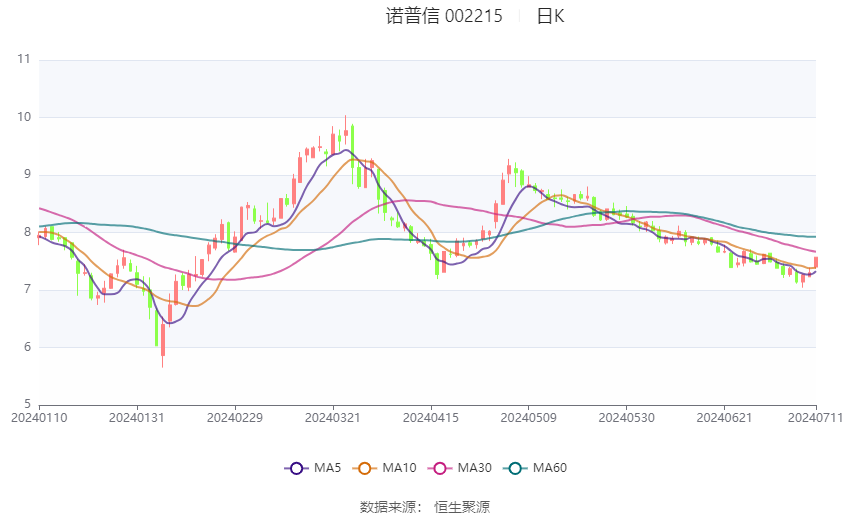This screenshot has width=850, height=517.
Task: Hide the MA10 line using its legend text
Action: [x=400, y=468]
